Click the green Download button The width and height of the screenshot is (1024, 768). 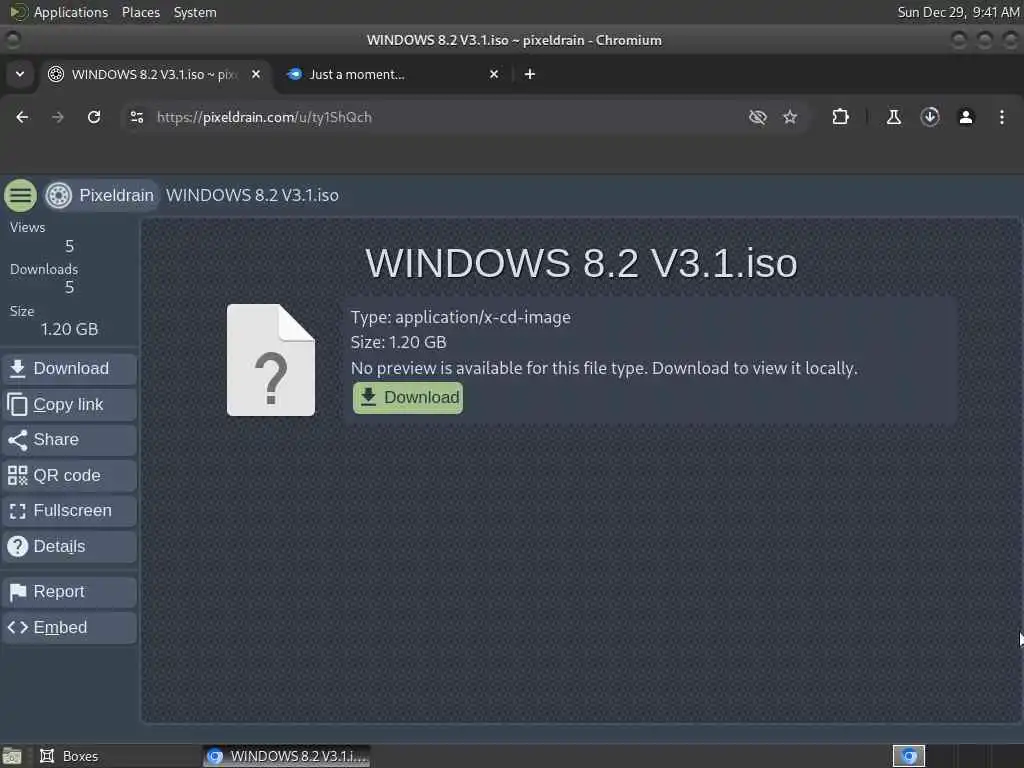point(408,398)
